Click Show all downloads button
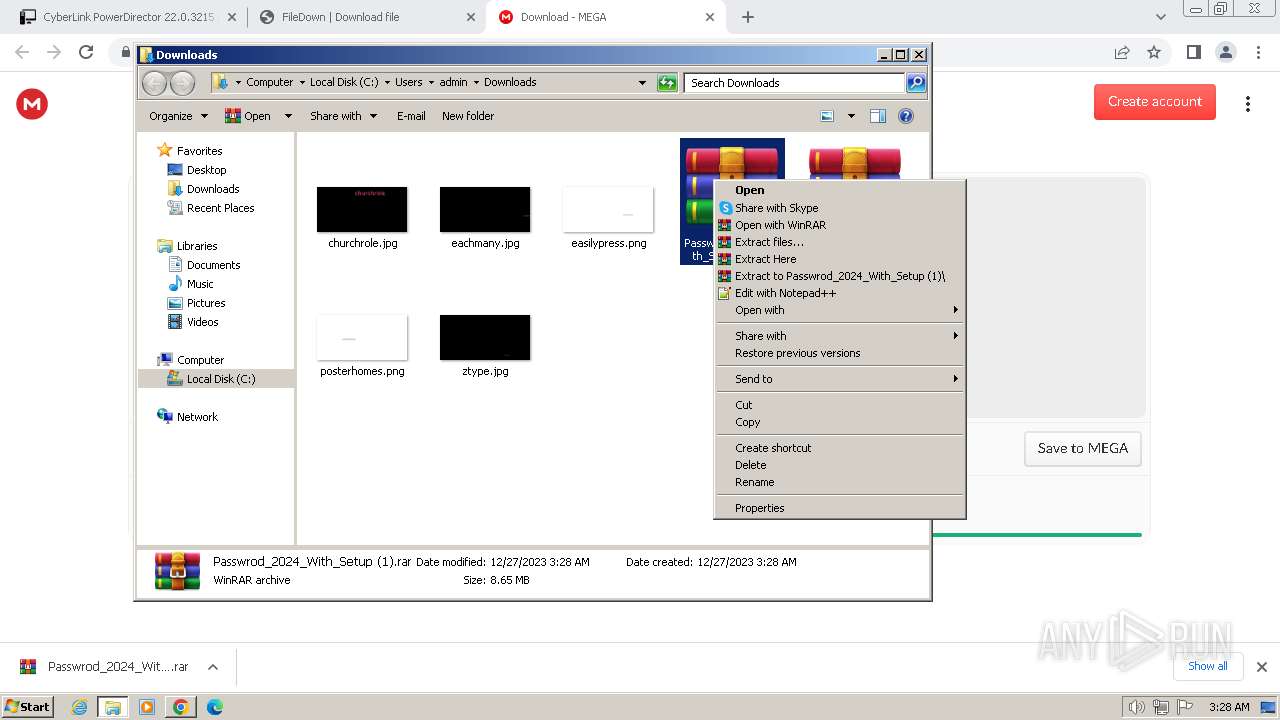 1208,666
